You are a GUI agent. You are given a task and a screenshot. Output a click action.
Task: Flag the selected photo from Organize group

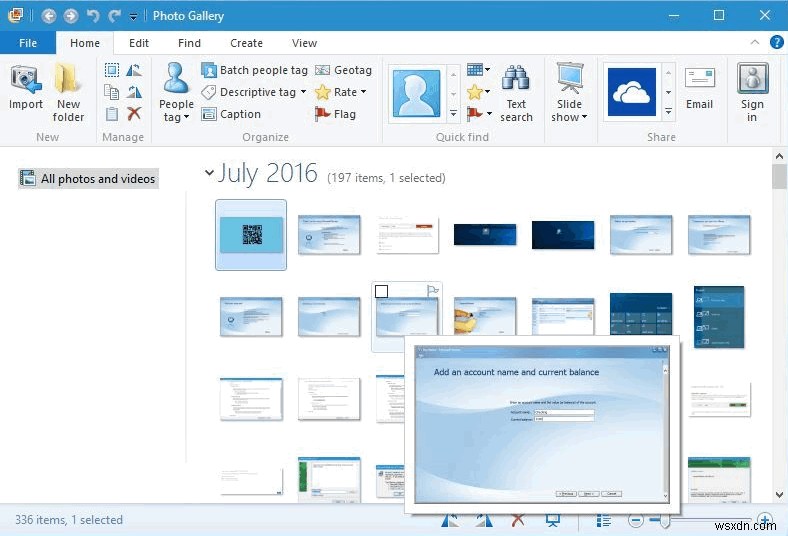pyautogui.click(x=335, y=114)
